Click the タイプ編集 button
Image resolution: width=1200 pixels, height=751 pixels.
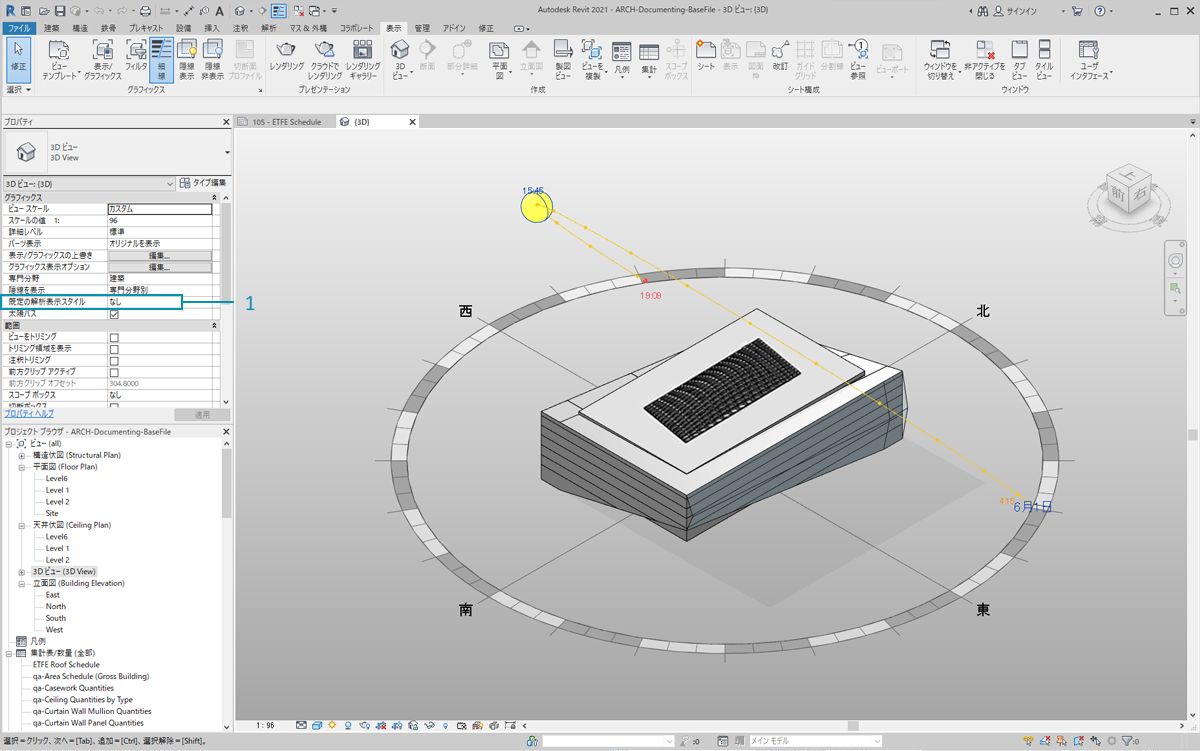[204, 183]
